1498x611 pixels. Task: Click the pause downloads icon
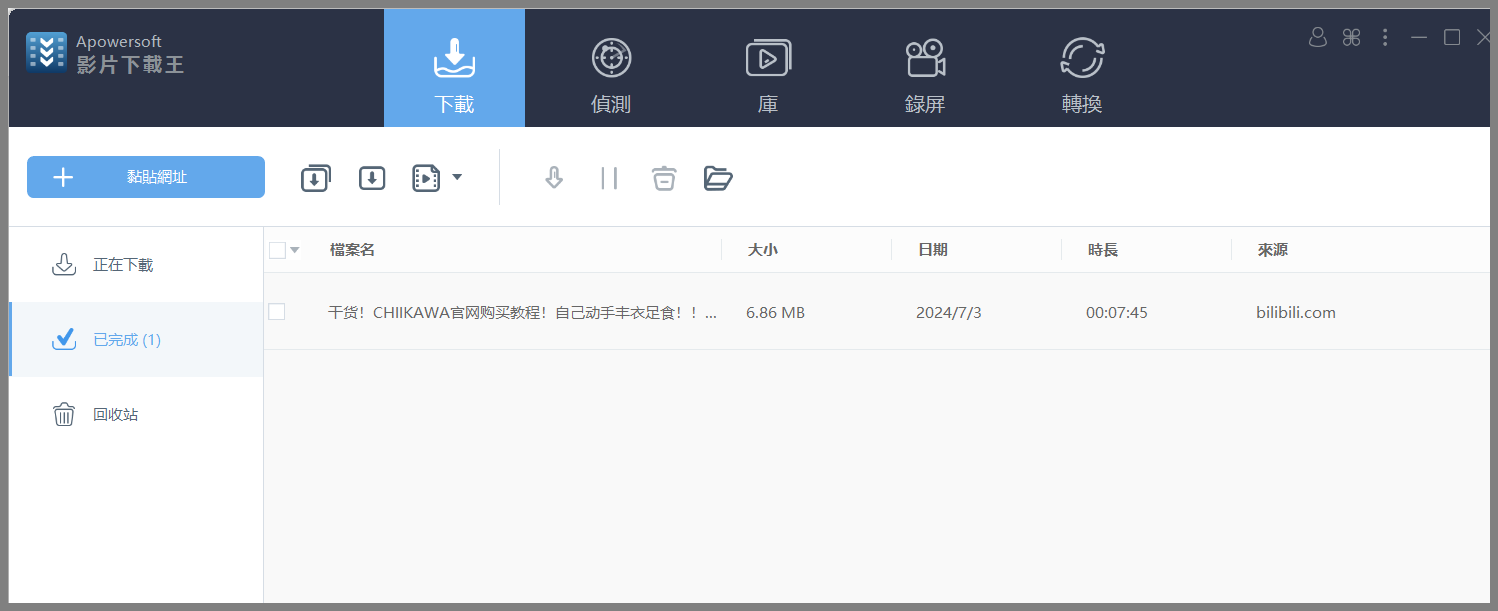pyautogui.click(x=609, y=177)
